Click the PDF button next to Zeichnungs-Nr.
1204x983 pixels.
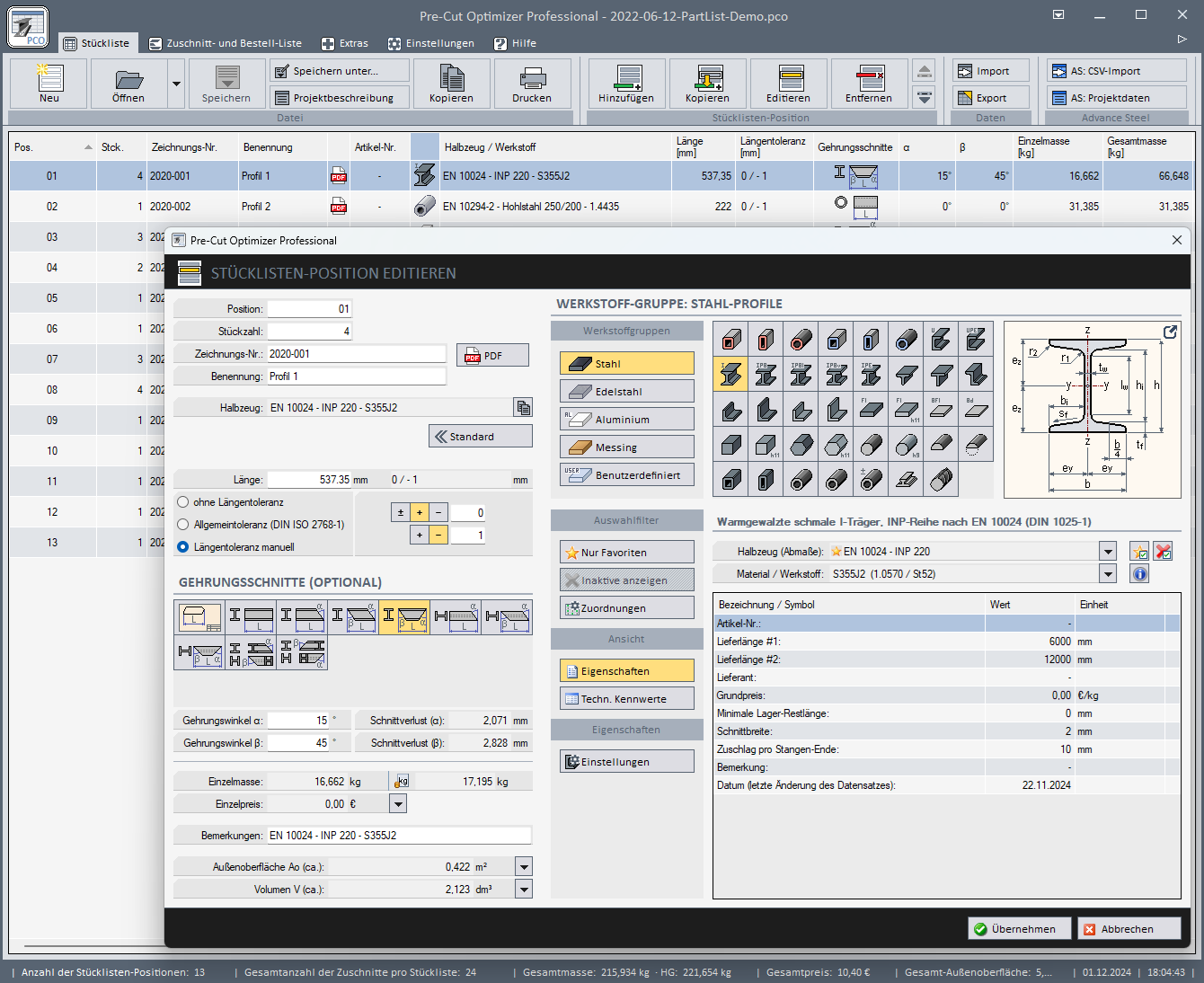point(492,355)
